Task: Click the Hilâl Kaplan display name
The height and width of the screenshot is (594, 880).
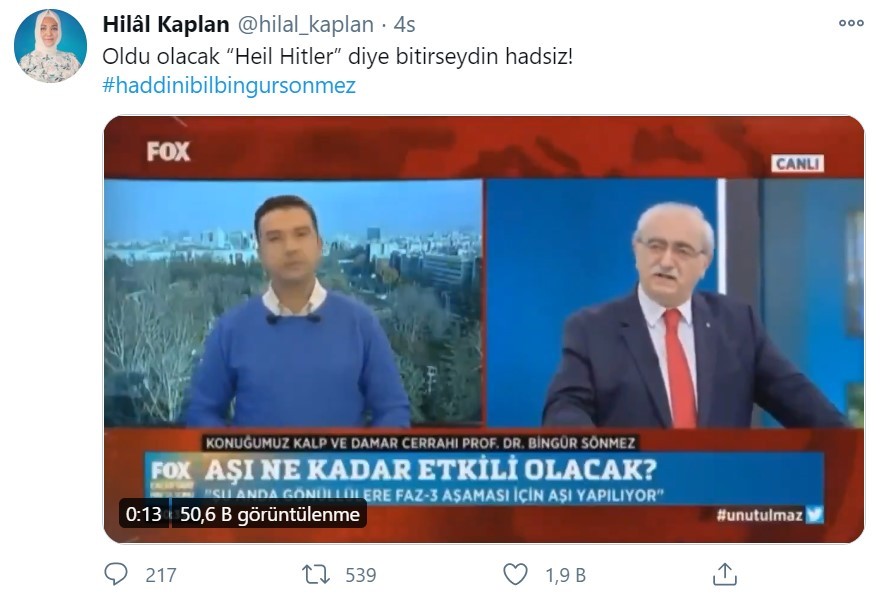Action: click(166, 25)
